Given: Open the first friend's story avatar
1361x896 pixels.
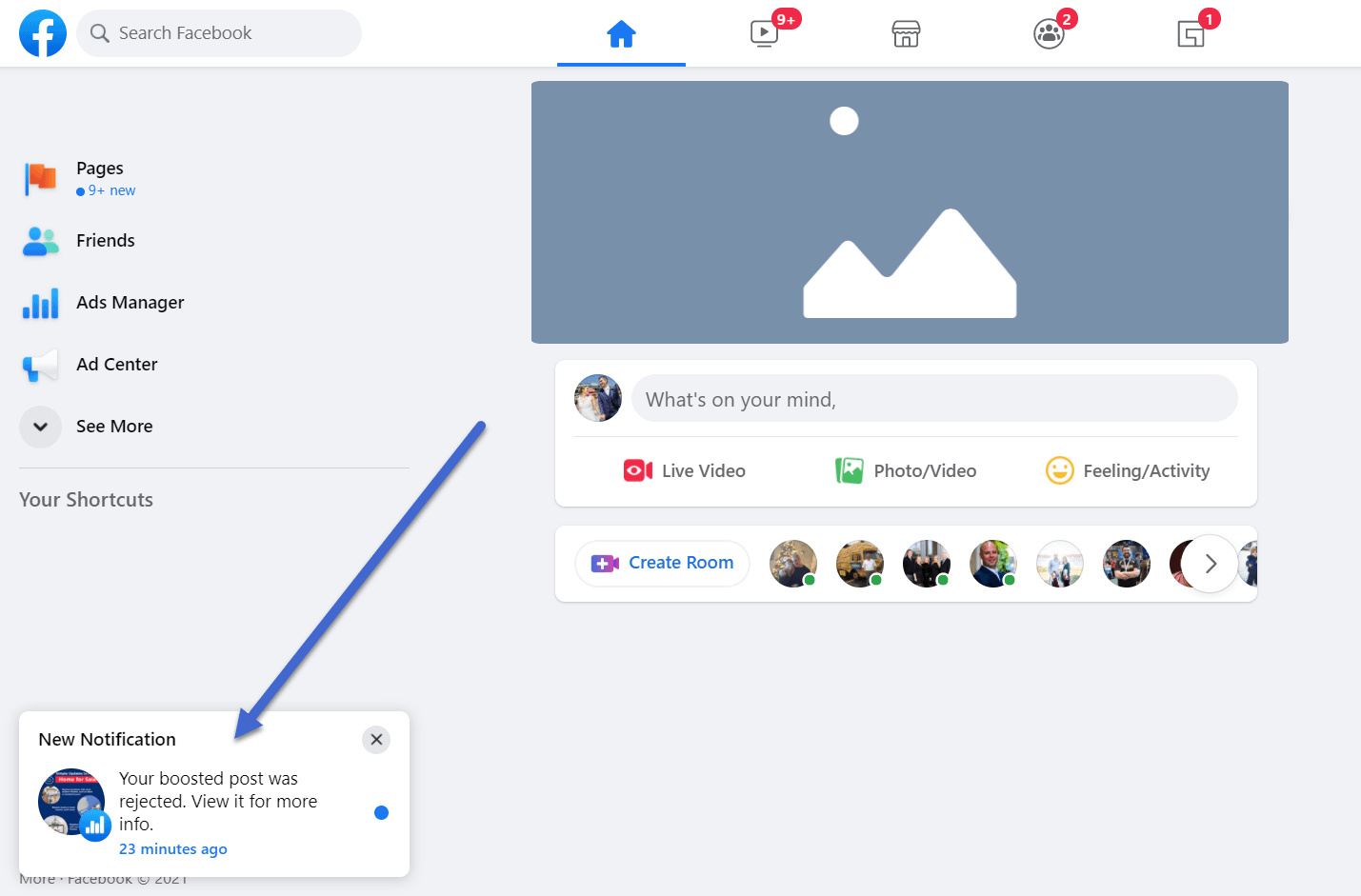Looking at the screenshot, I should tap(792, 563).
